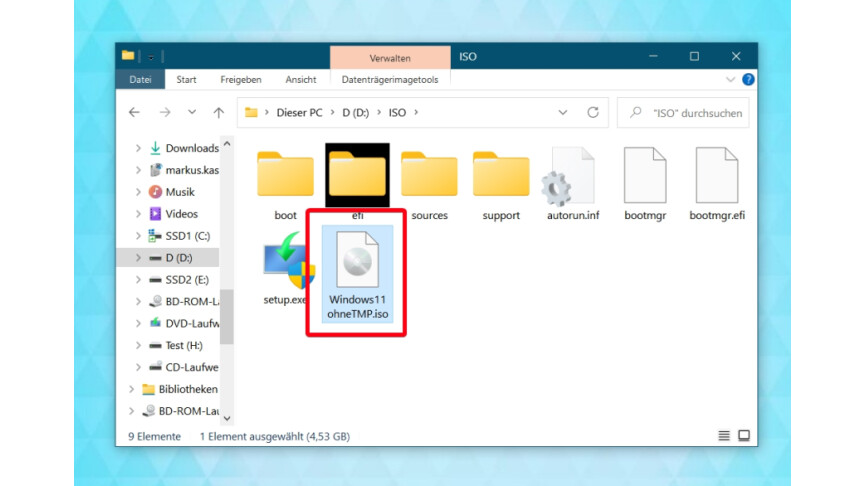
Task: Click the Forward navigation arrow
Action: click(165, 112)
